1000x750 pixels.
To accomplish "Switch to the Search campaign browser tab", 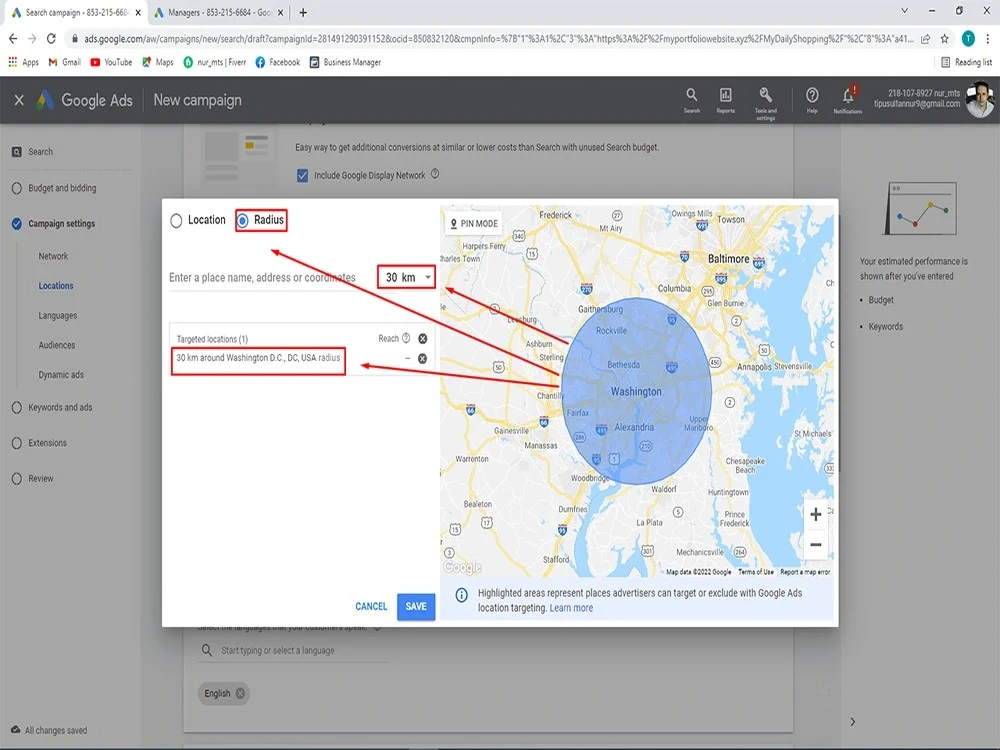I will tap(77, 12).
